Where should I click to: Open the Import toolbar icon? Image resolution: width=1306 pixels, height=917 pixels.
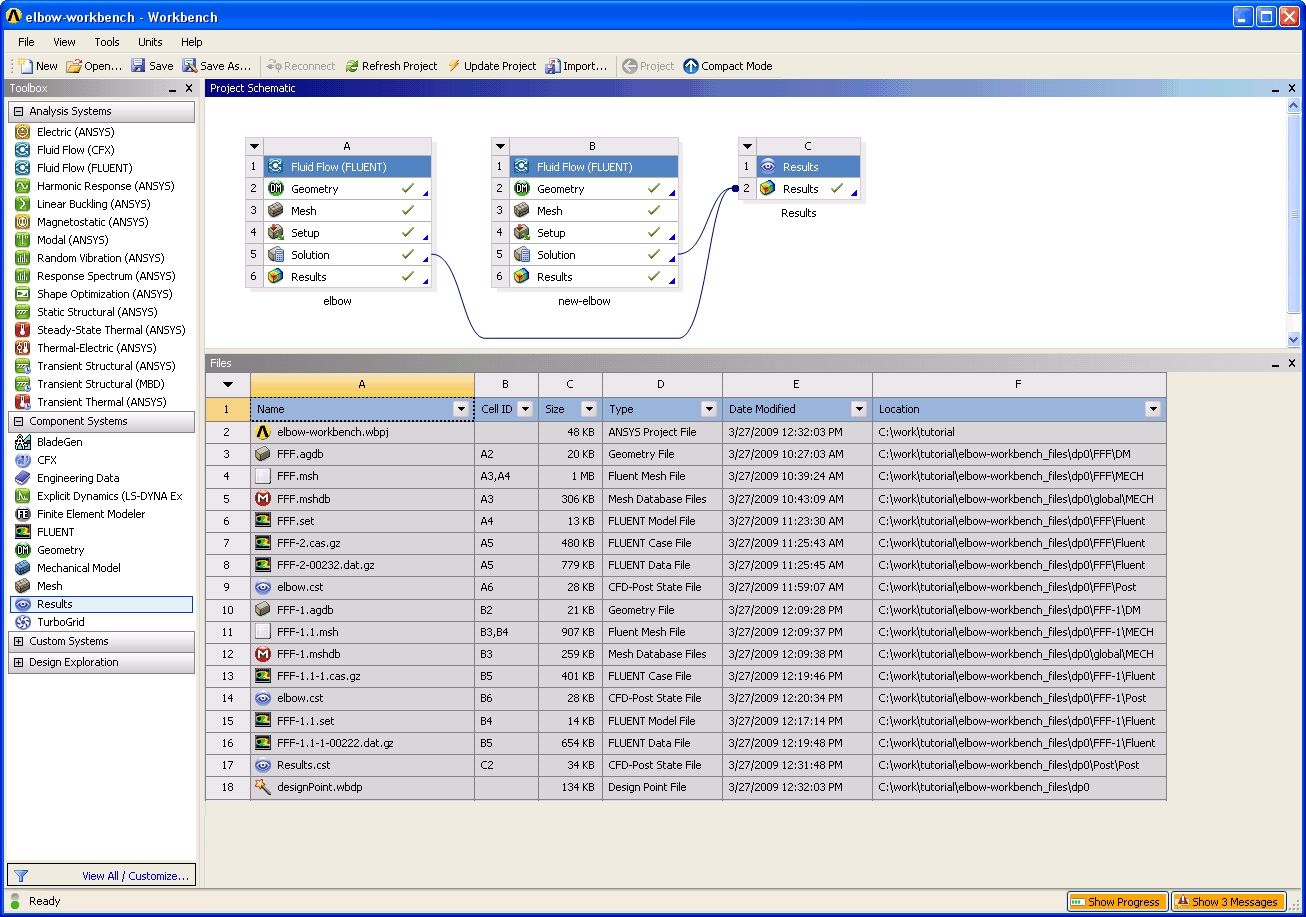pyautogui.click(x=553, y=66)
